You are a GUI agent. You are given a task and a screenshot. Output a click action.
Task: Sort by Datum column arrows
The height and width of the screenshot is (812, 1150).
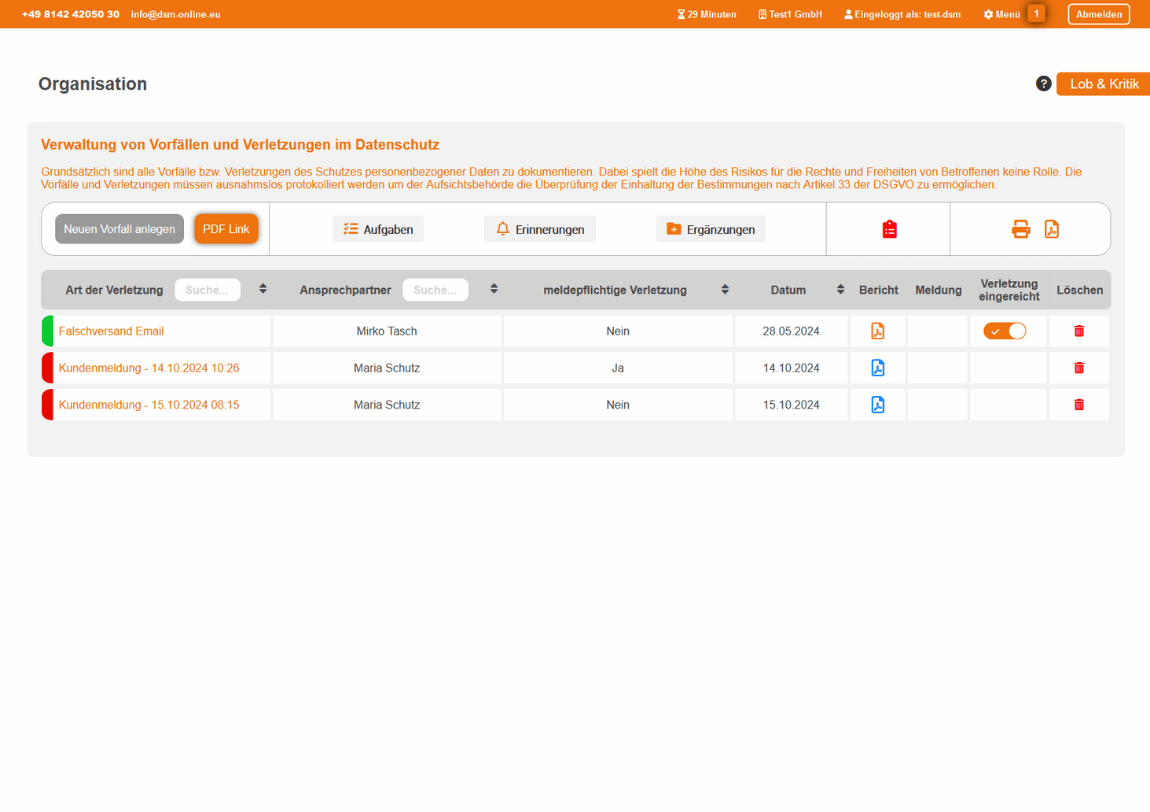tap(841, 289)
